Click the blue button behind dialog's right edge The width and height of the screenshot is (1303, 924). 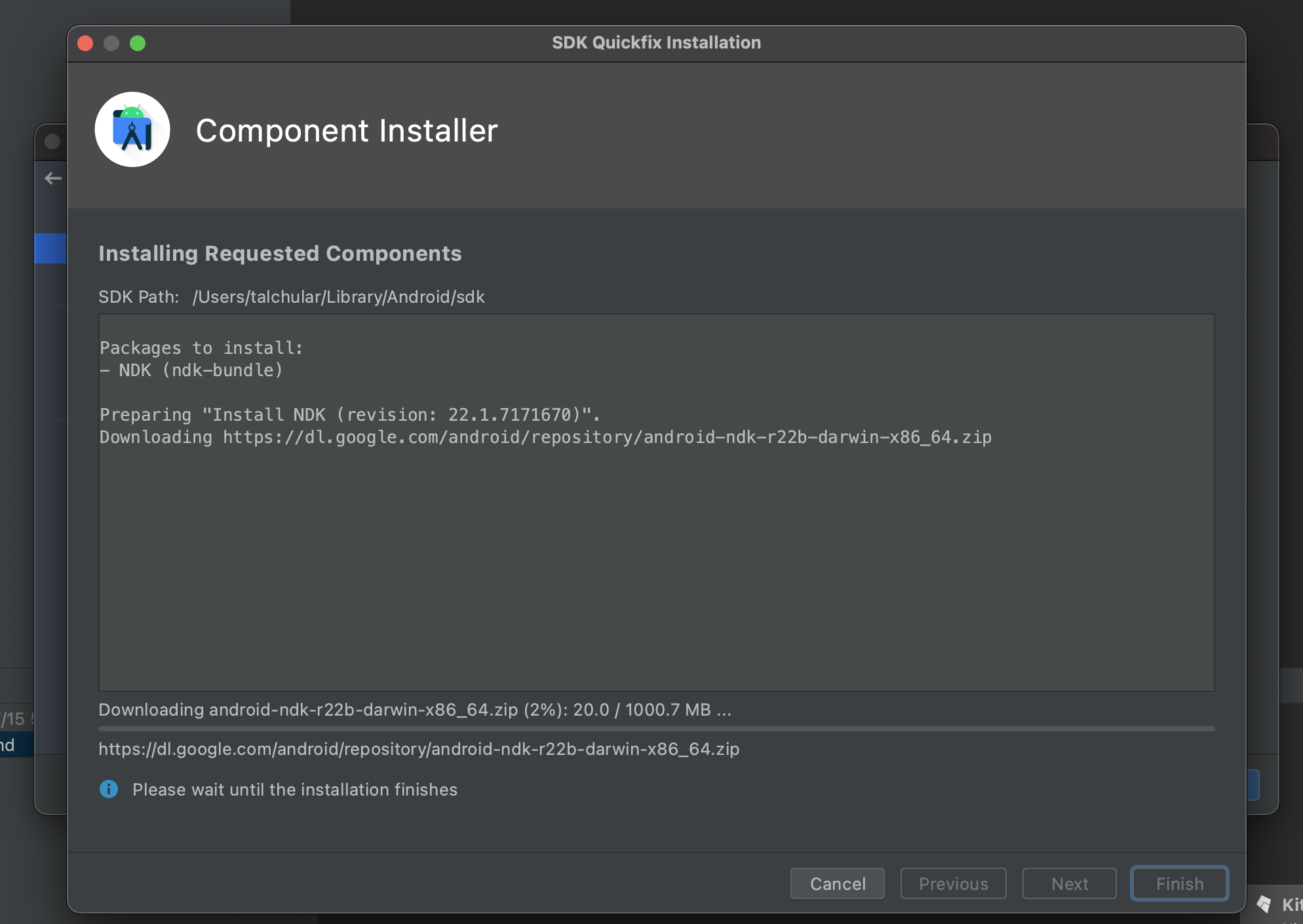(1253, 785)
